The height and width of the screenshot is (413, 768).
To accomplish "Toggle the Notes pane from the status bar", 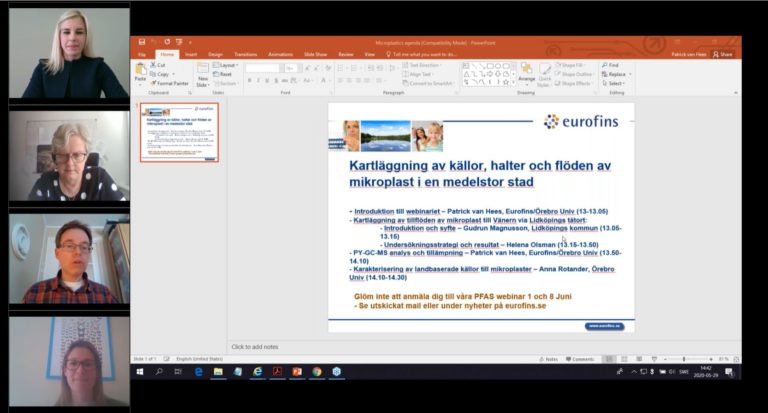I will (549, 358).
